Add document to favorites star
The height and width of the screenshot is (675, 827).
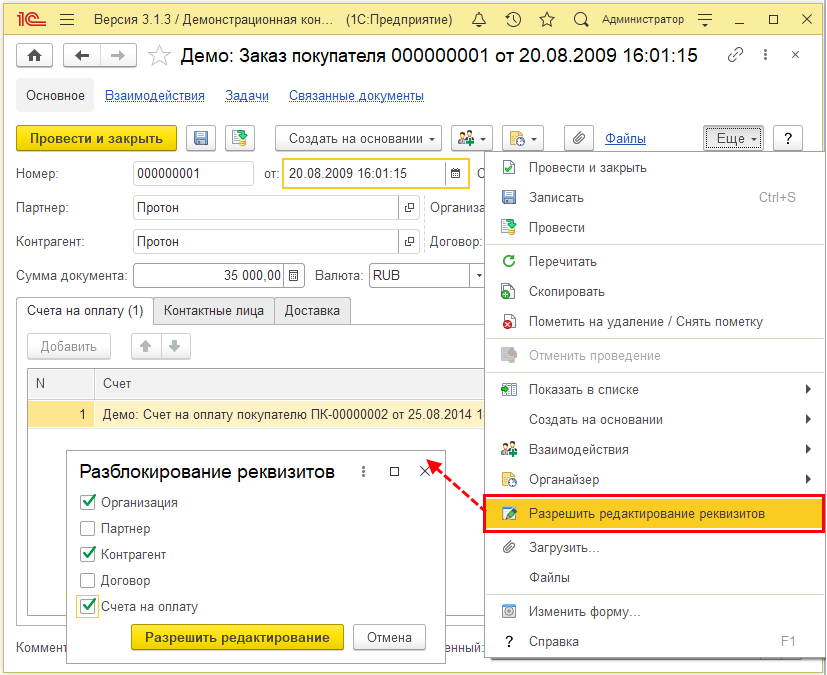(x=159, y=55)
